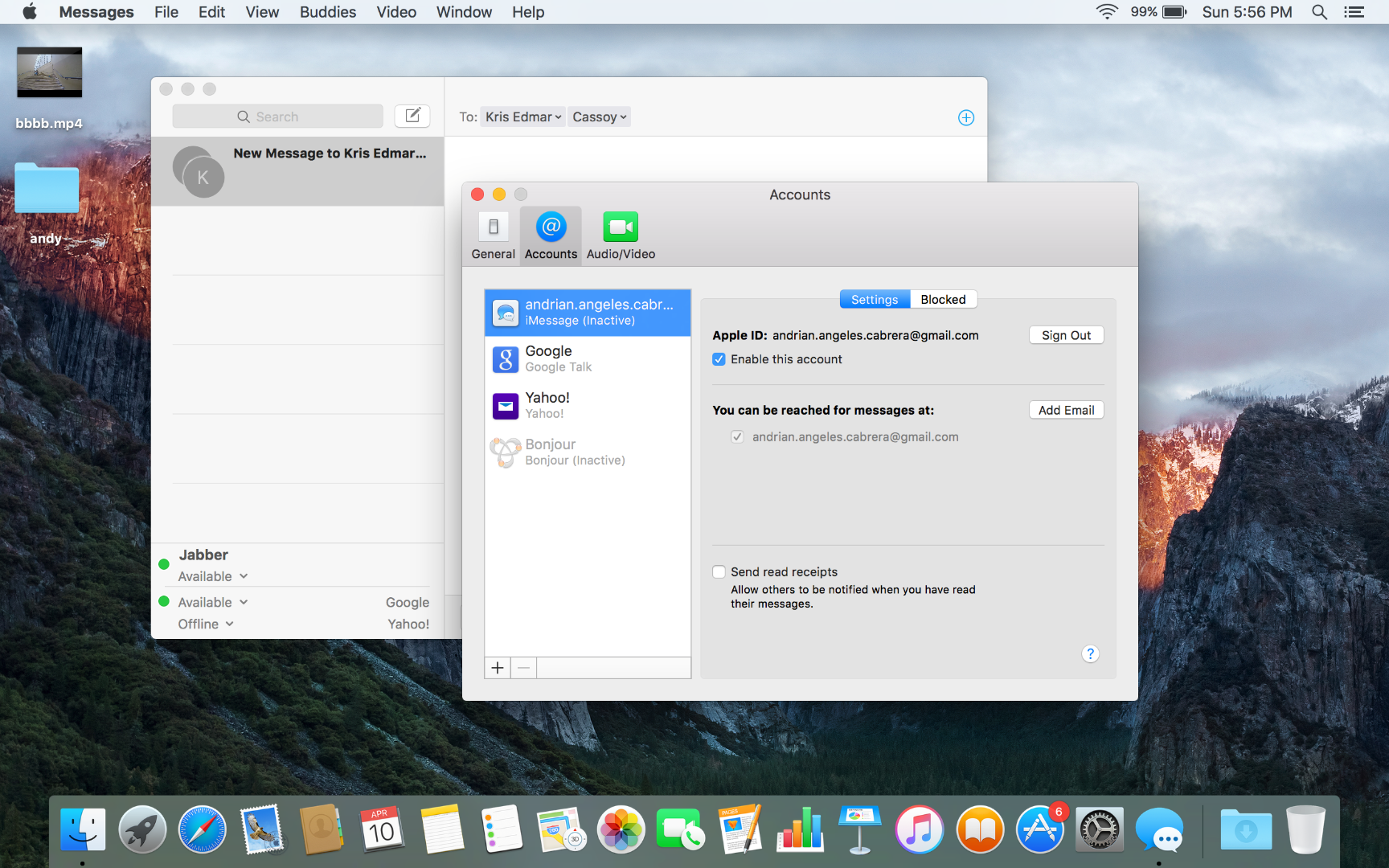
Task: Toggle Enable this account checkbox
Action: pos(719,359)
